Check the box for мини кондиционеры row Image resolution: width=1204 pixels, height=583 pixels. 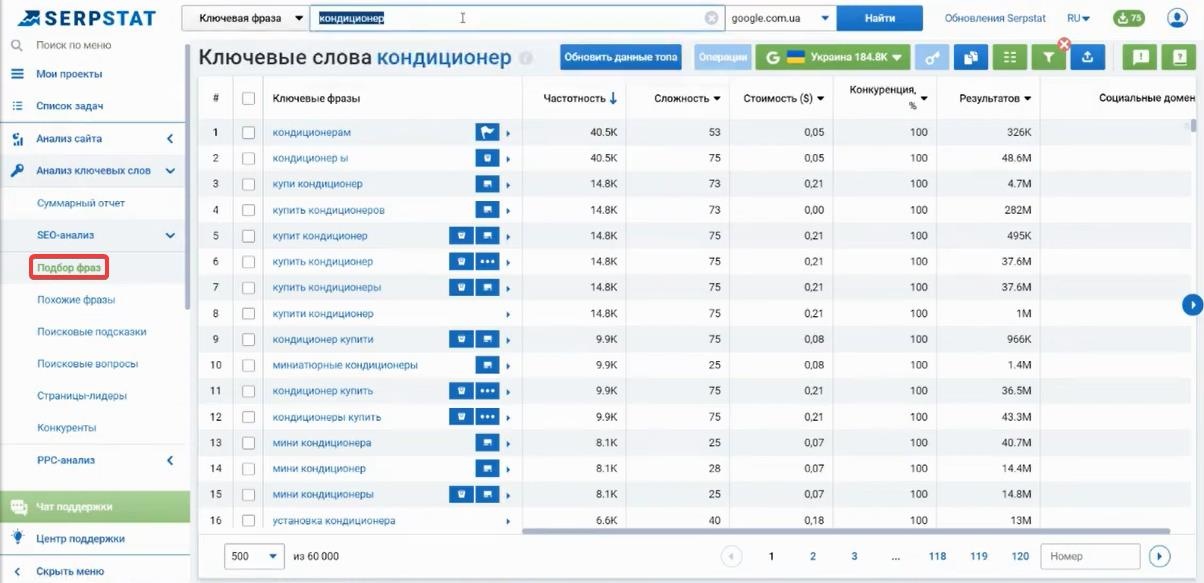click(248, 495)
